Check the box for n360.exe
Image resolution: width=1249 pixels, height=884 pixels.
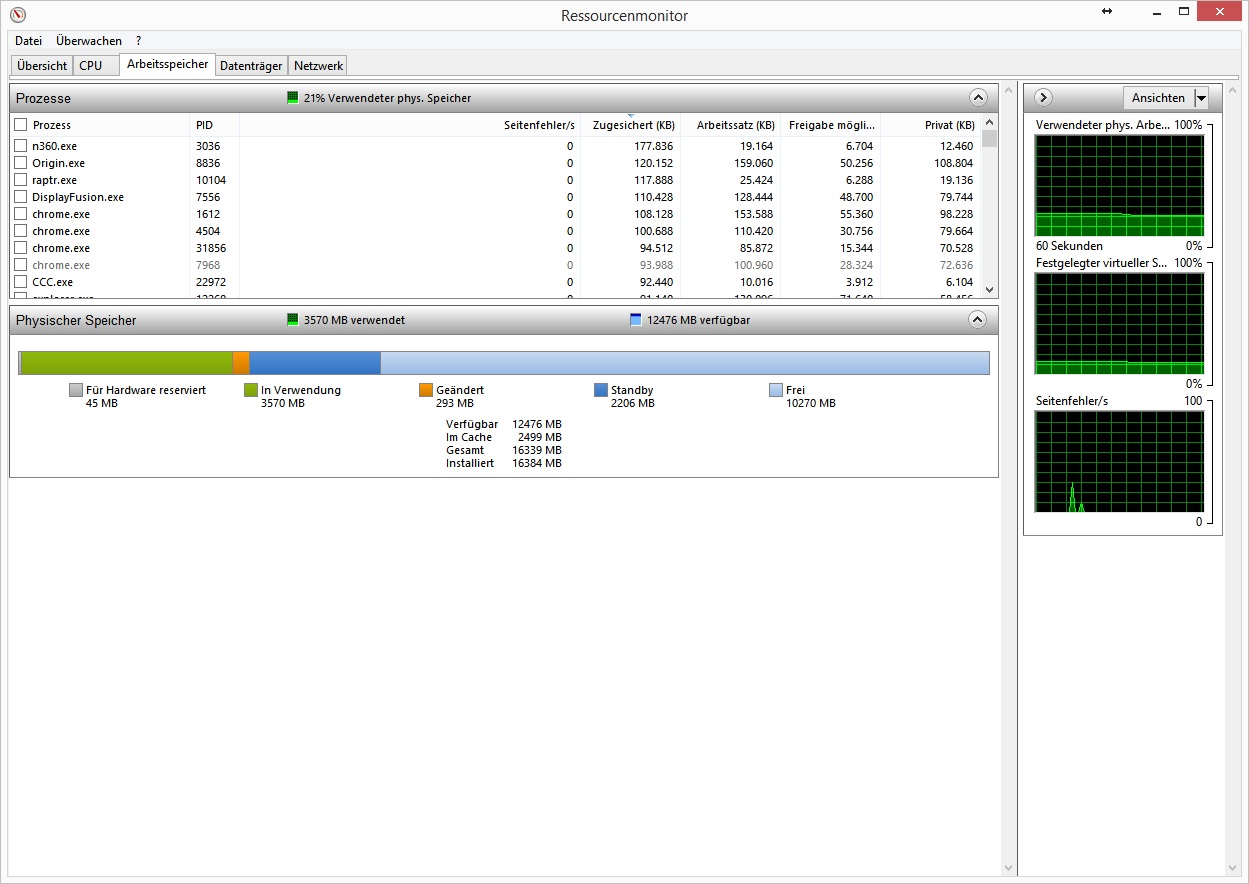click(x=20, y=146)
